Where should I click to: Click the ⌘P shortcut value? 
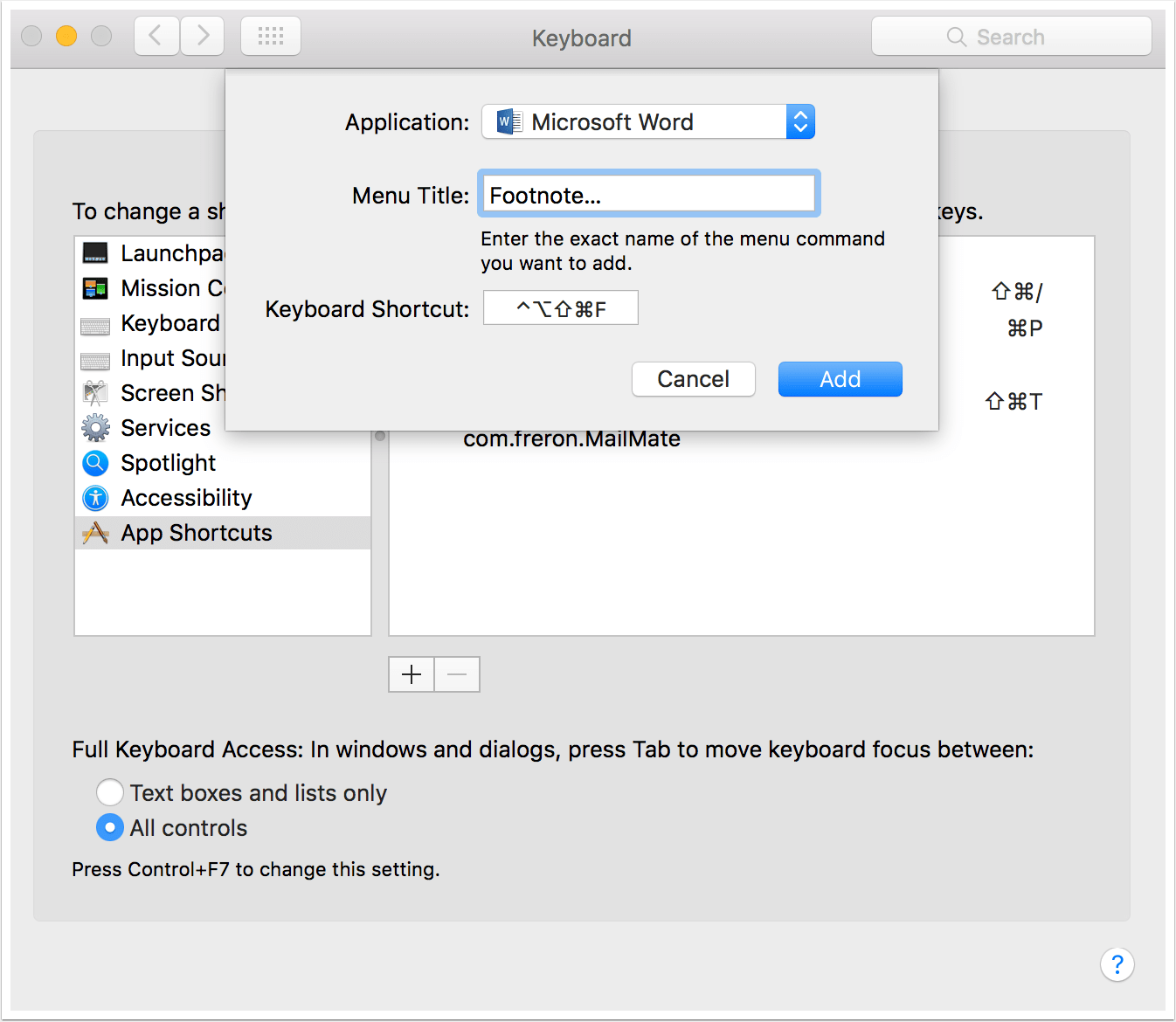coord(1025,328)
